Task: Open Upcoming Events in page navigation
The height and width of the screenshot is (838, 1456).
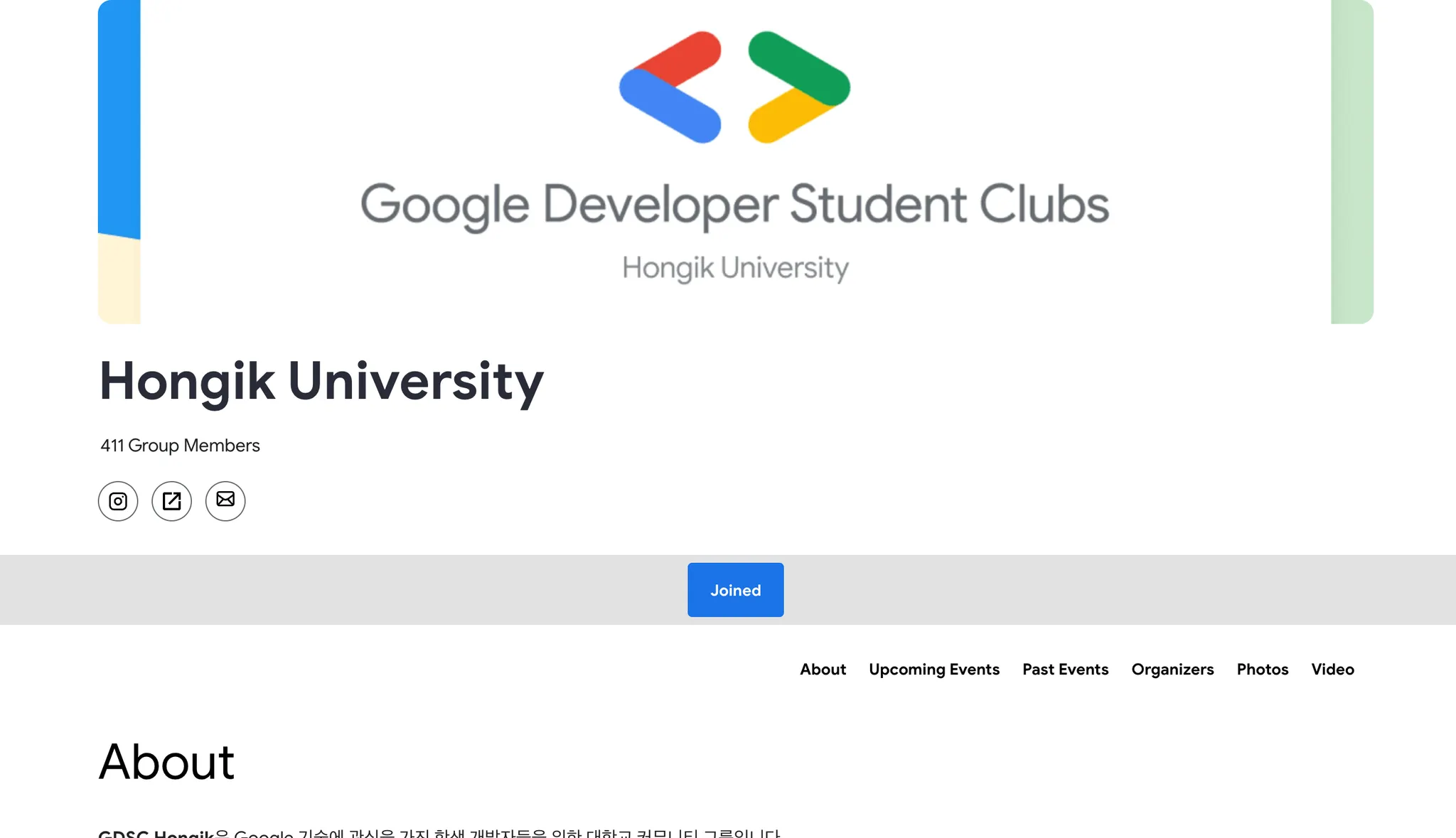Action: click(x=933, y=670)
